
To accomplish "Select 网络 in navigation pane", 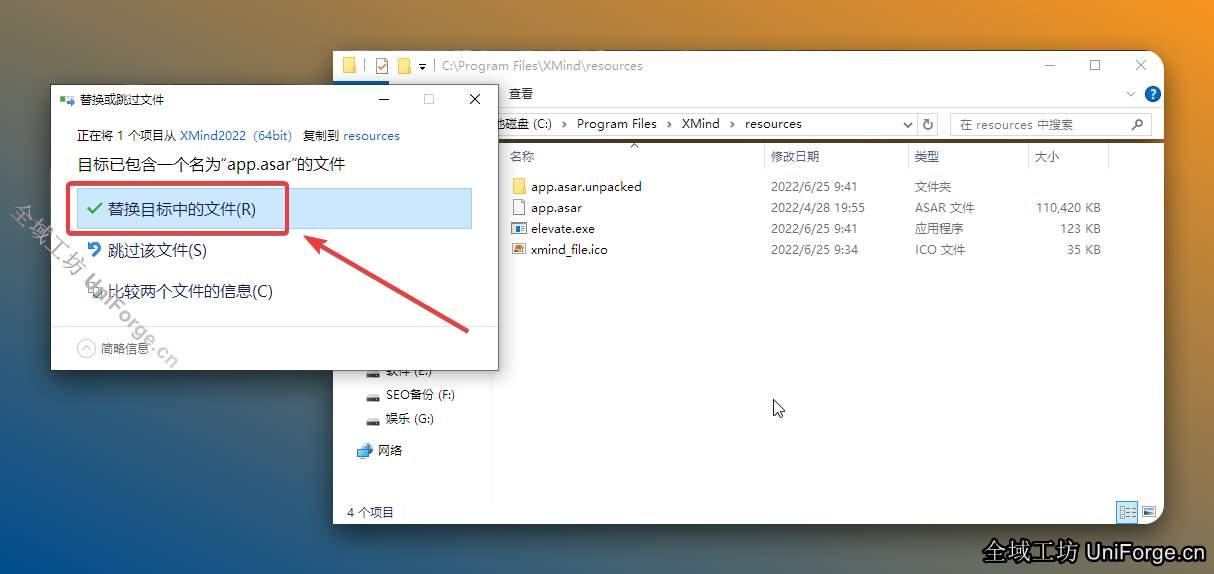I will coord(390,451).
